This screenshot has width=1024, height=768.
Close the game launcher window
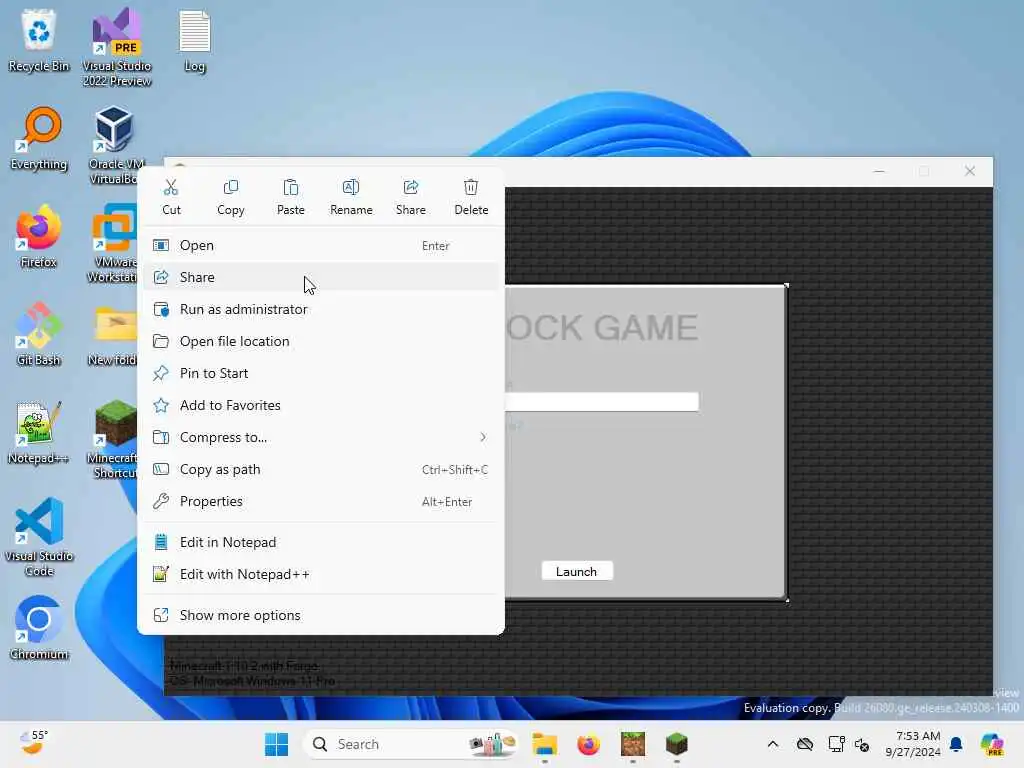(x=970, y=171)
